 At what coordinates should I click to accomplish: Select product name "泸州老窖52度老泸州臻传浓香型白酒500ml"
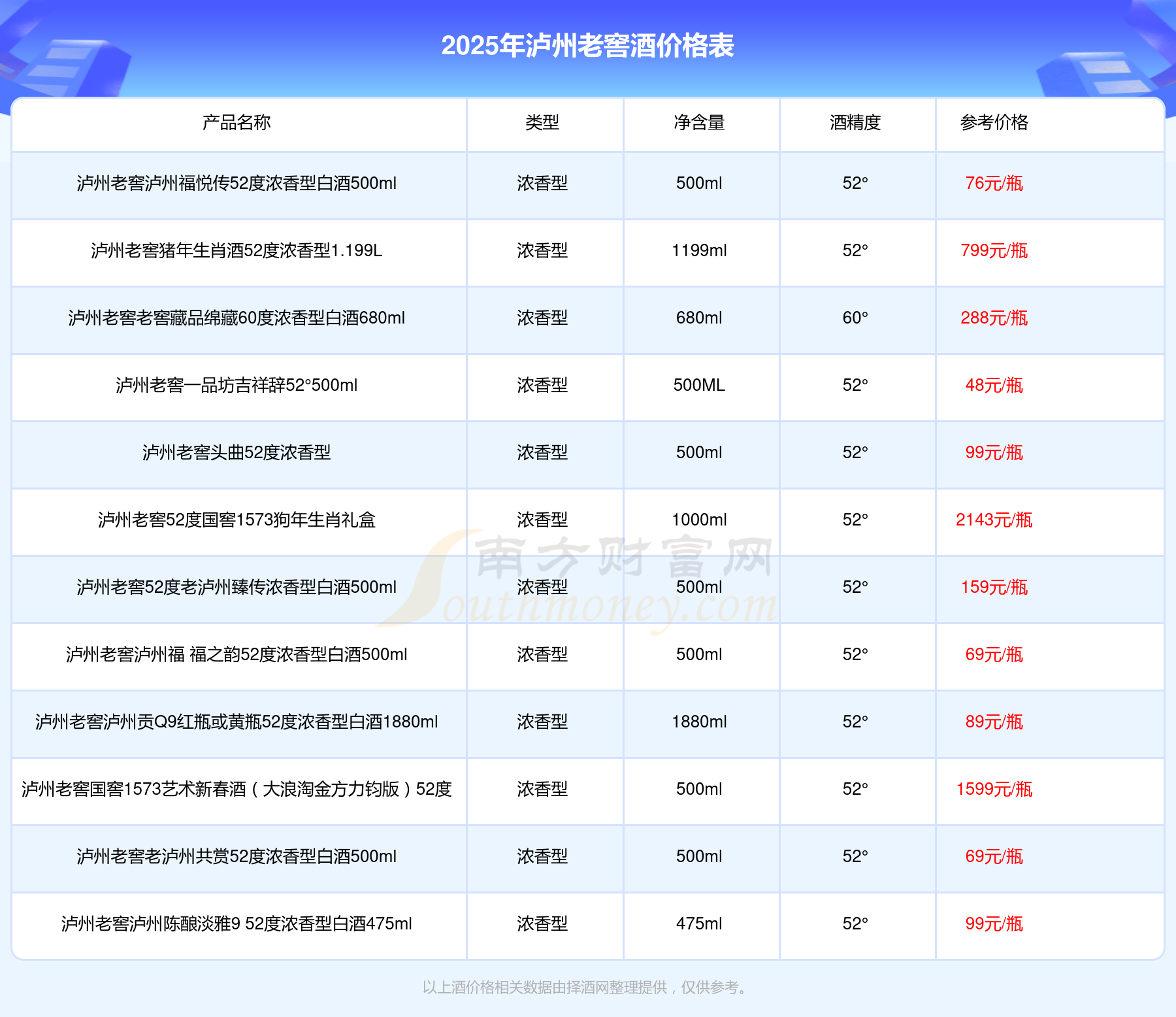(237, 587)
